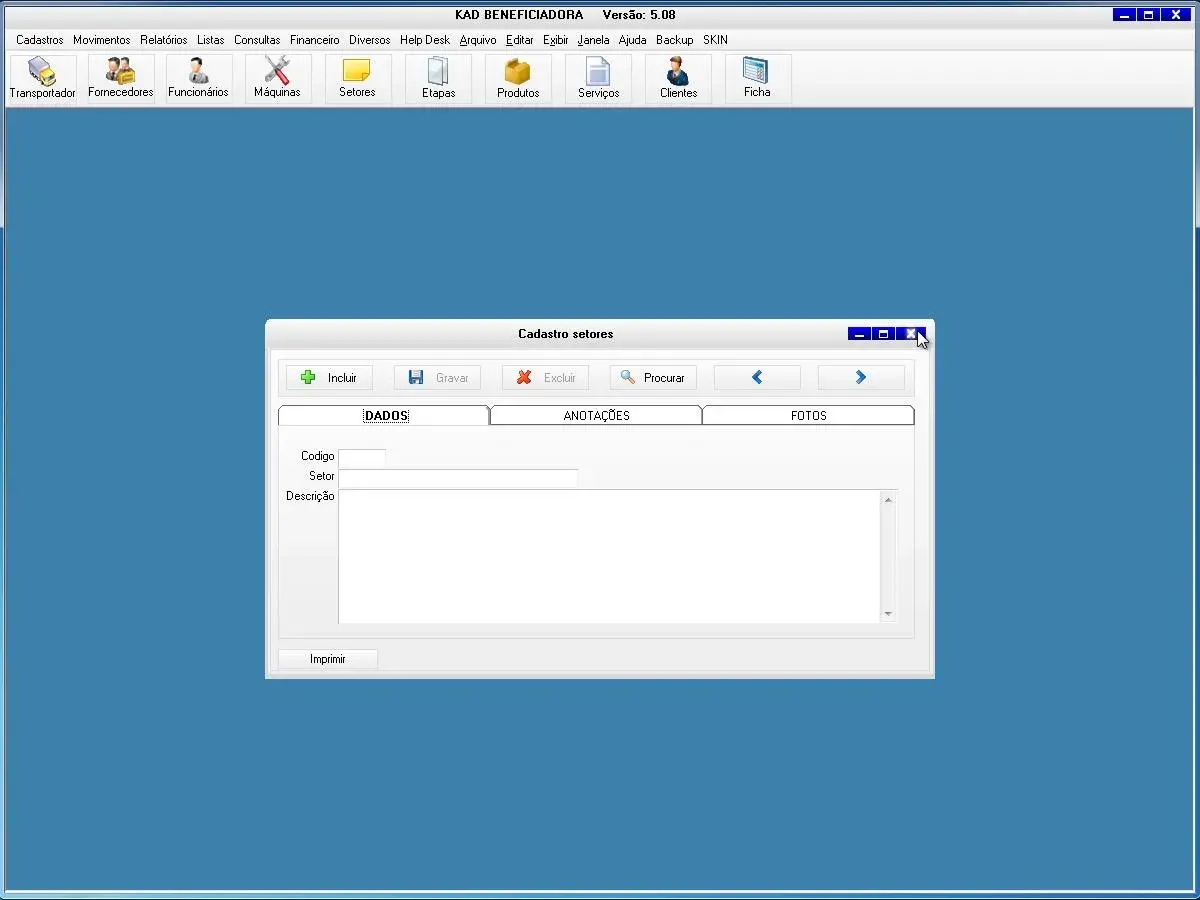Open the Financeiro menu
The height and width of the screenshot is (900, 1200).
(x=315, y=40)
